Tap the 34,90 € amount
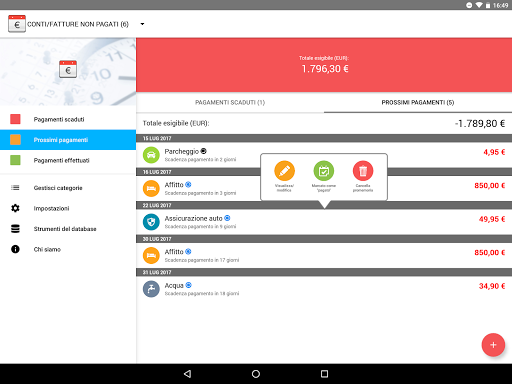512x384 pixels. point(492,286)
